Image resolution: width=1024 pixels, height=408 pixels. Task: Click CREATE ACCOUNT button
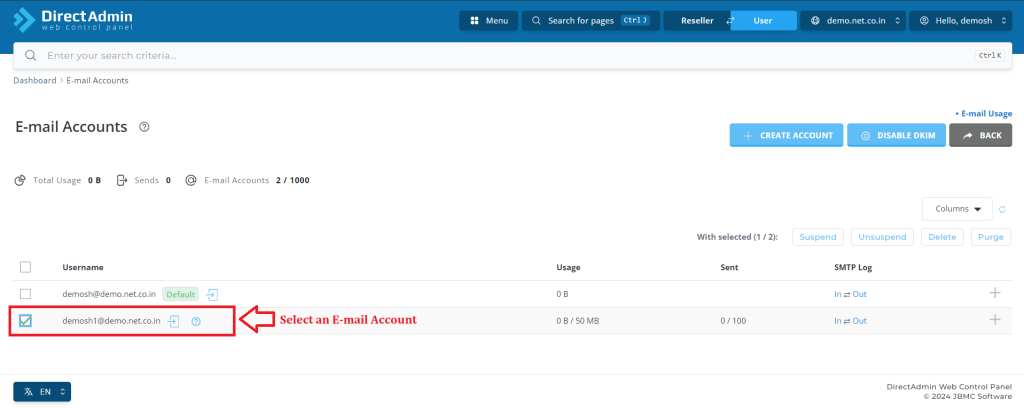pos(786,135)
